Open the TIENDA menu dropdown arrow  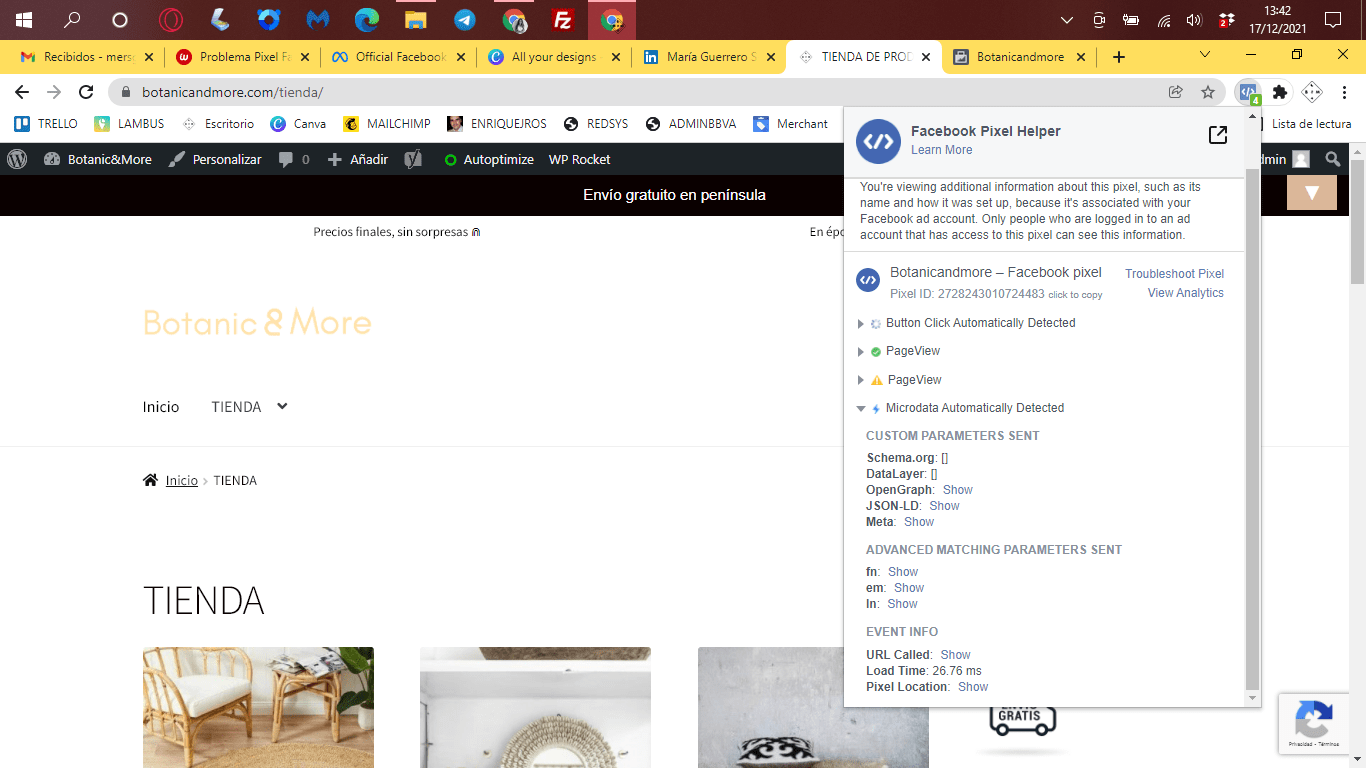[282, 406]
